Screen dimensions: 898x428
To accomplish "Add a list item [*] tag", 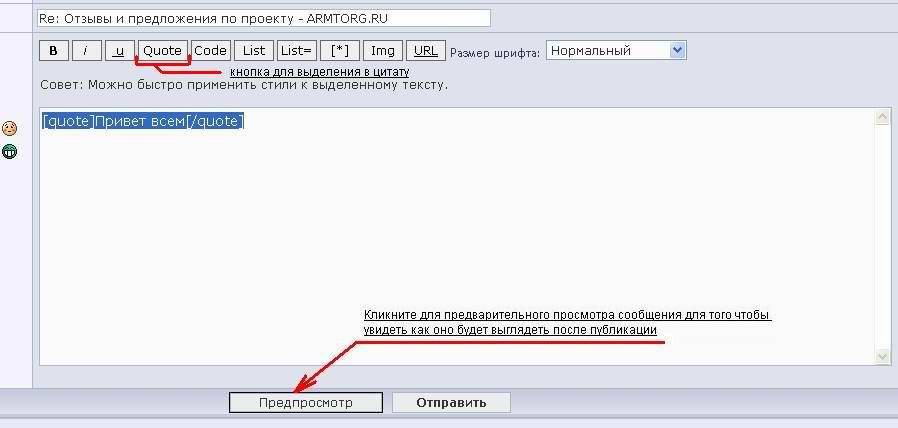I will pyautogui.click(x=339, y=50).
